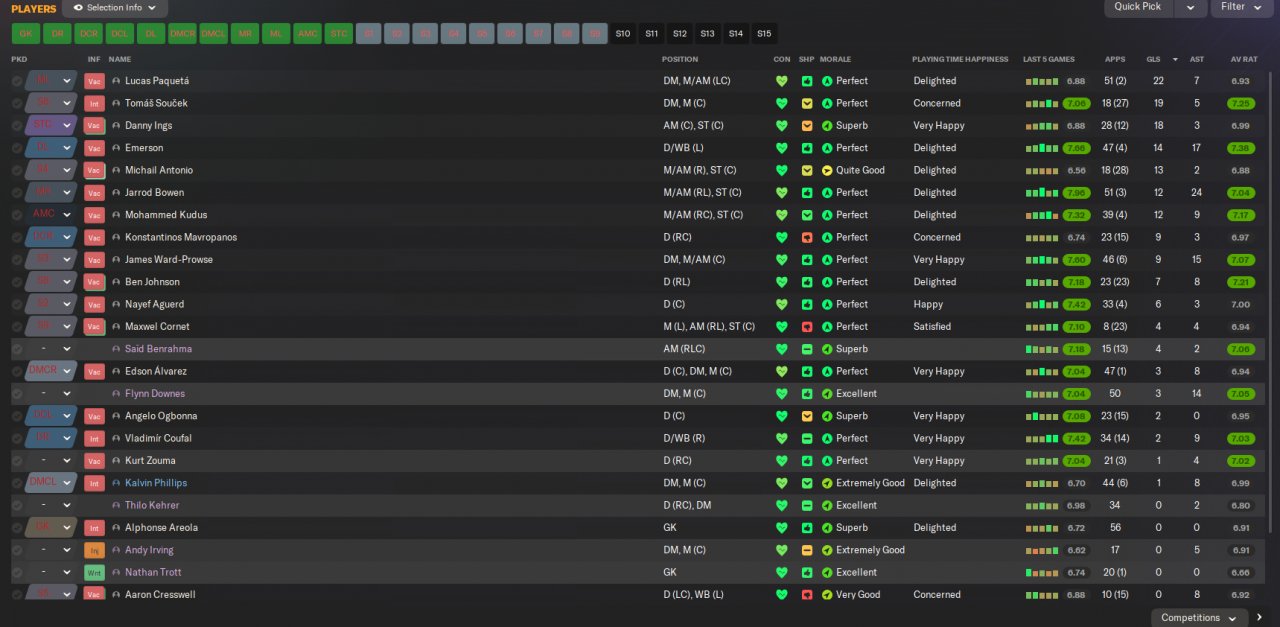Click the Vac icon beside Kurt Zouma

click(x=95, y=461)
